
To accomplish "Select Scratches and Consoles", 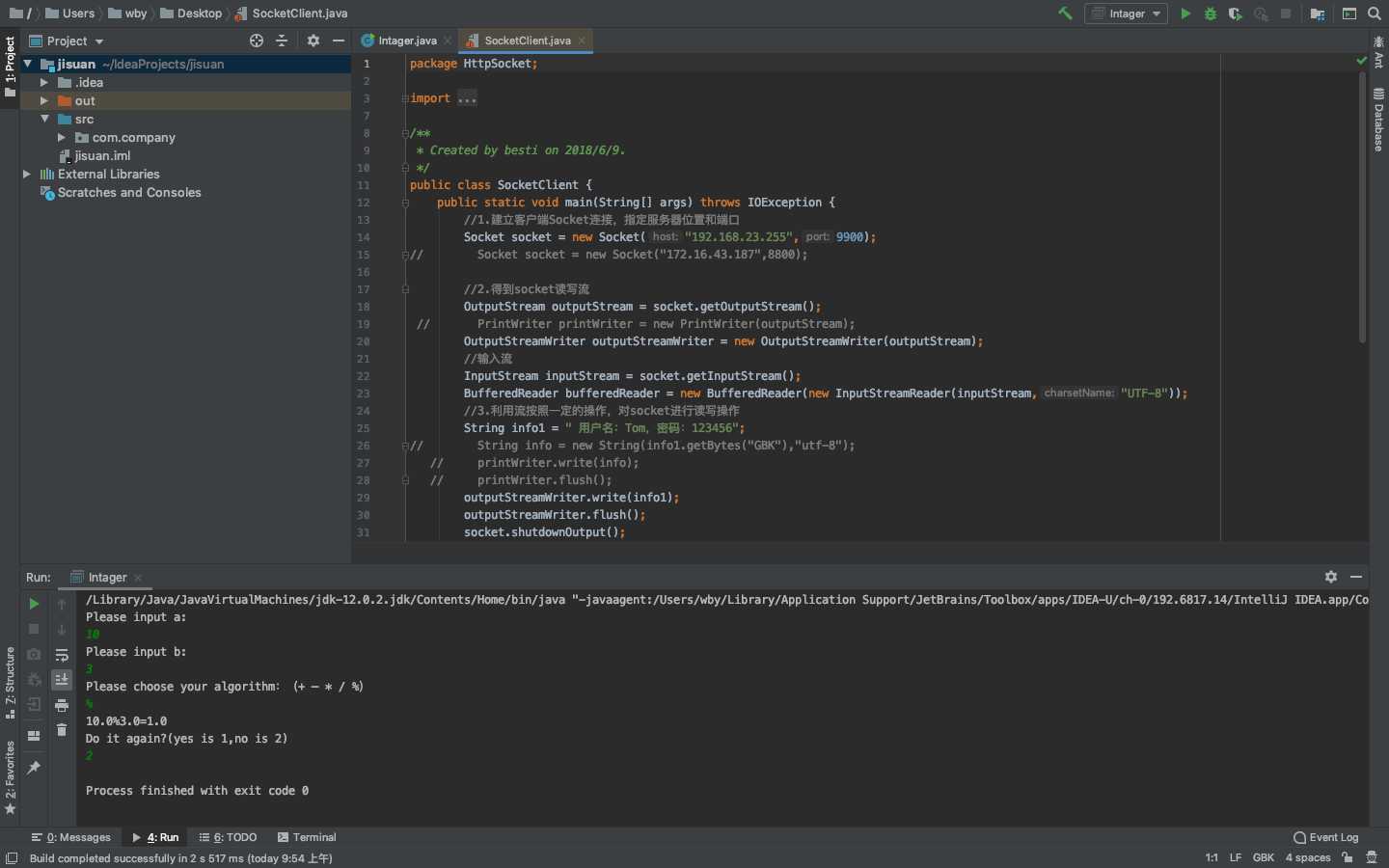I will [129, 192].
